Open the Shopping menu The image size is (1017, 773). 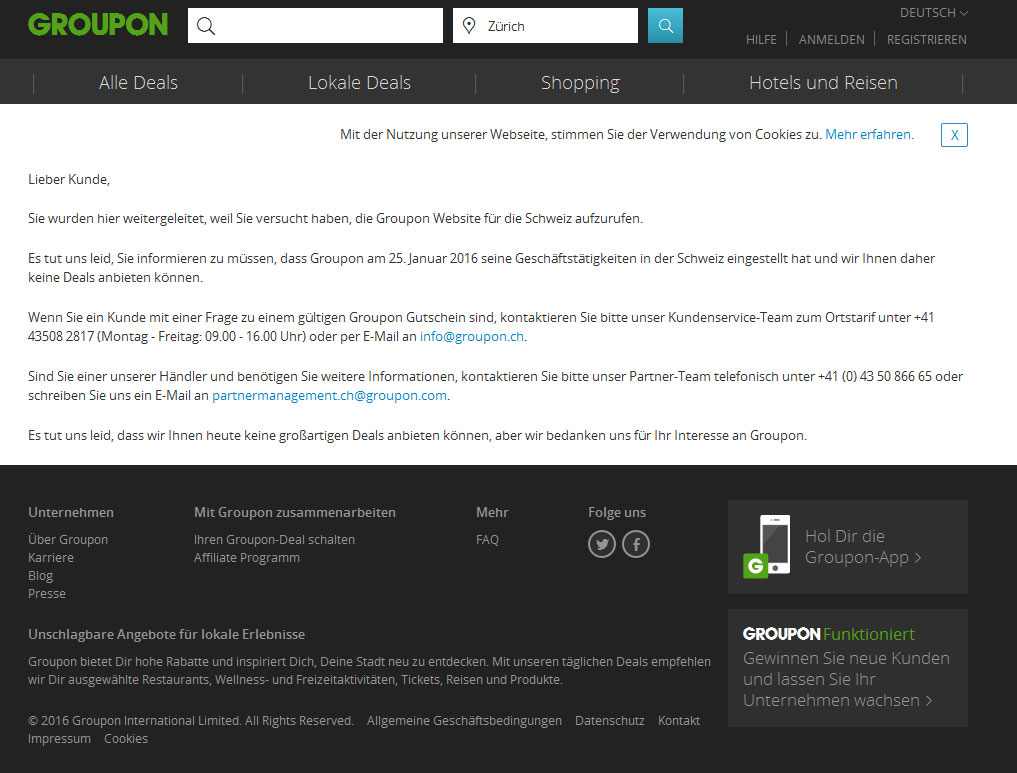tap(580, 82)
